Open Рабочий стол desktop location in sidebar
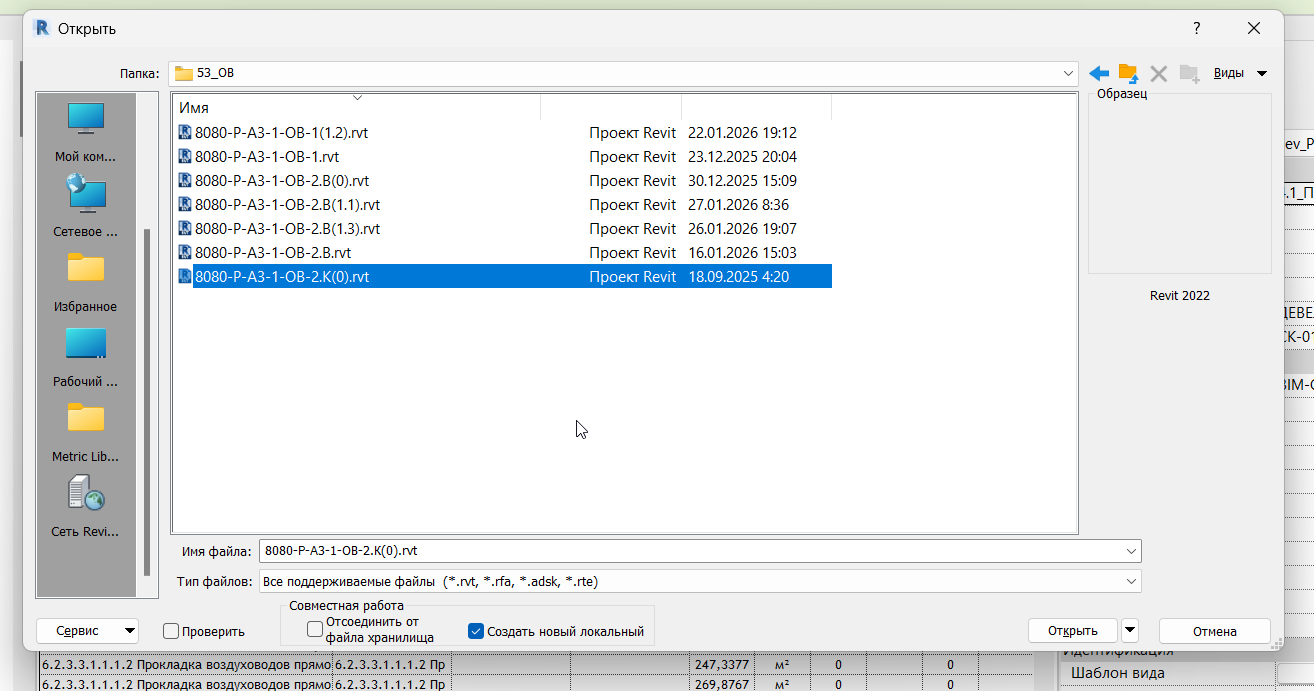This screenshot has width=1314, height=691. click(86, 357)
